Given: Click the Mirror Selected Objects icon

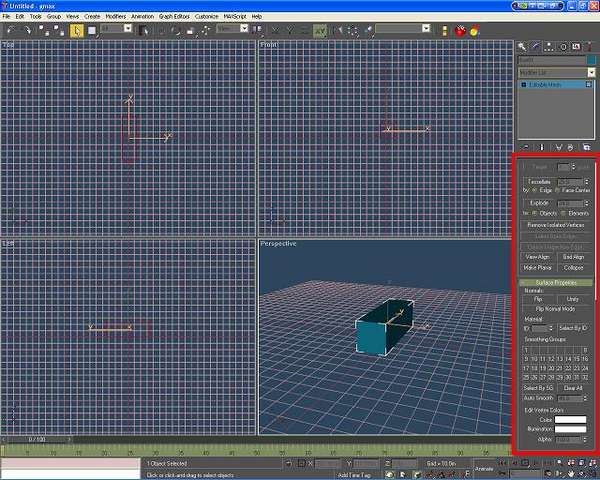Looking at the screenshot, I should pyautogui.click(x=338, y=31).
